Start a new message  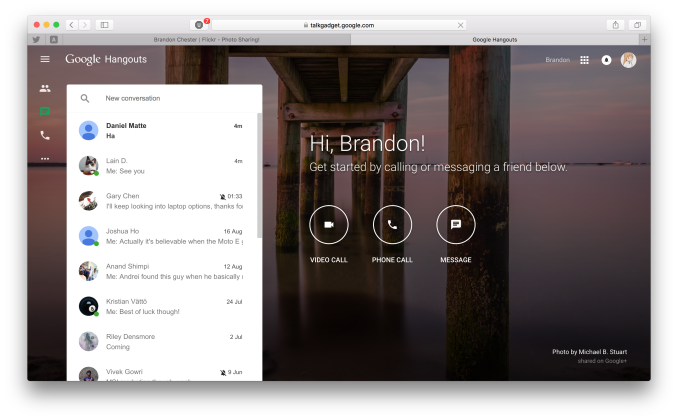tap(456, 224)
